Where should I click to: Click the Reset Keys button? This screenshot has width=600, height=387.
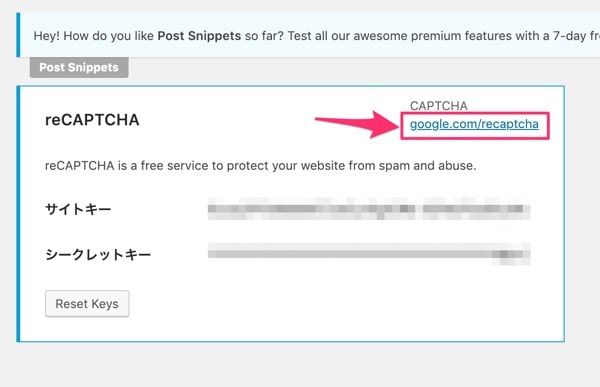pyautogui.click(x=87, y=304)
